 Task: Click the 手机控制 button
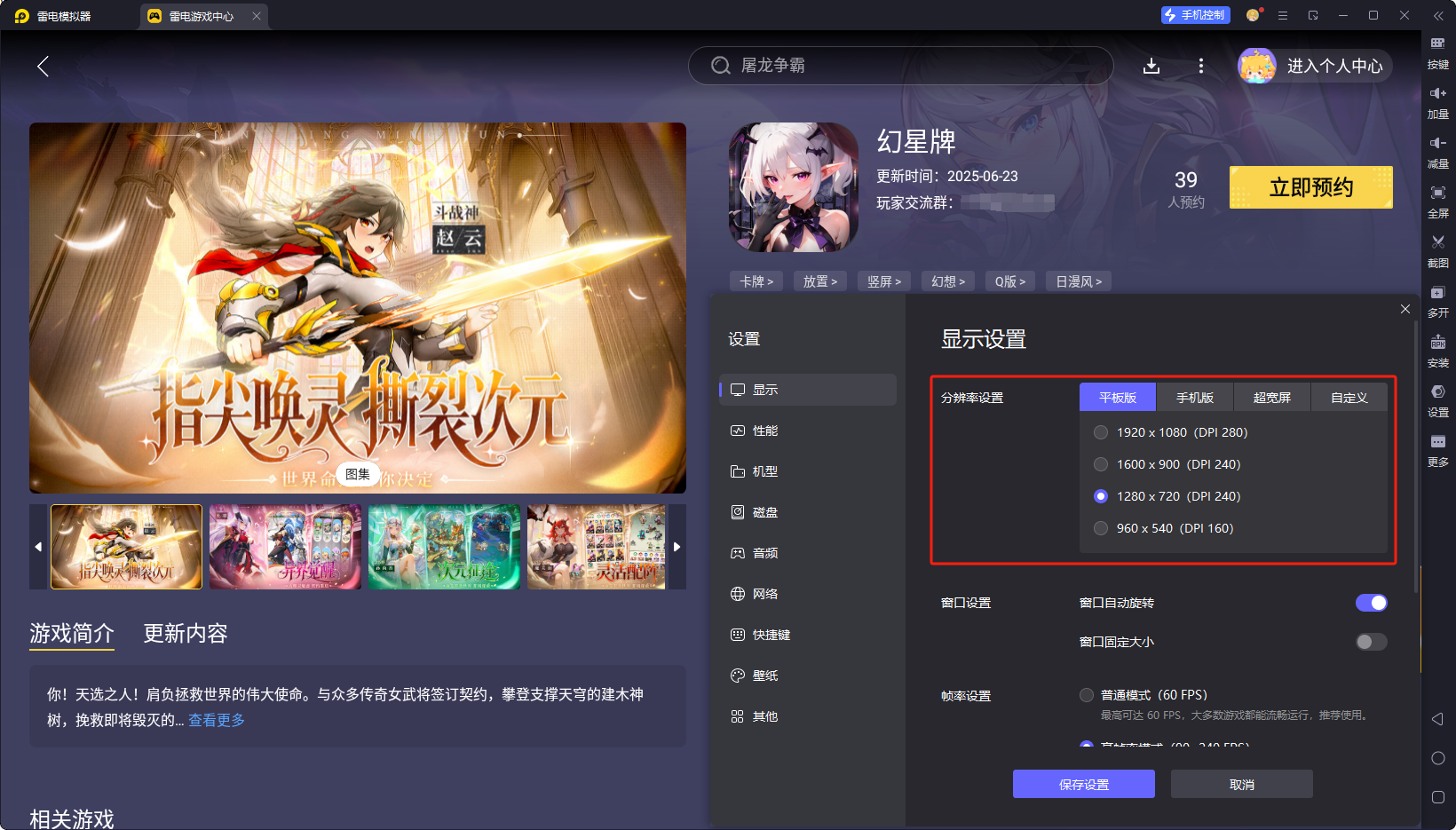tap(1196, 15)
